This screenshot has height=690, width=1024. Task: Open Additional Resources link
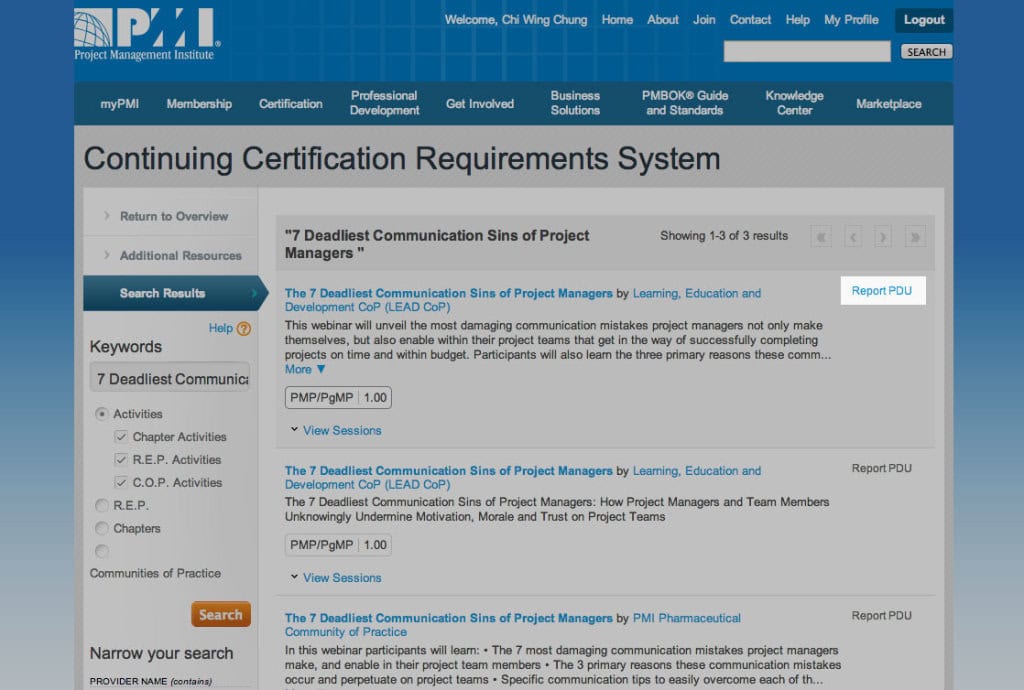click(181, 255)
